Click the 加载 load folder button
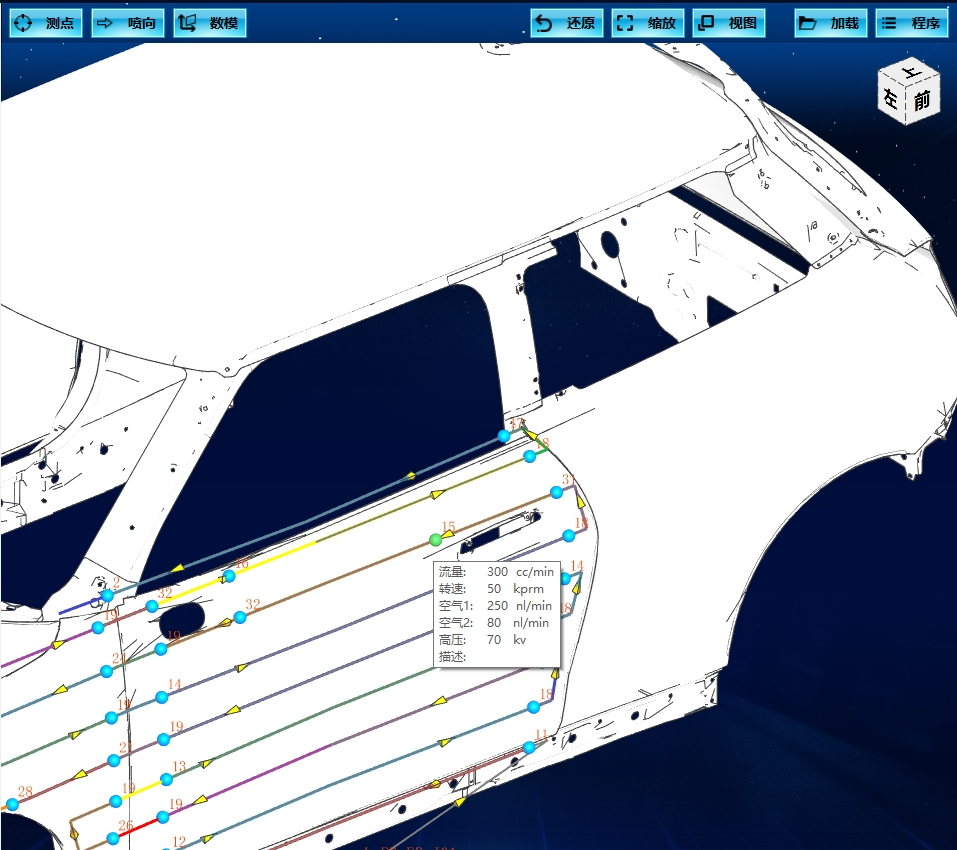The width and height of the screenshot is (957, 850). click(831, 23)
